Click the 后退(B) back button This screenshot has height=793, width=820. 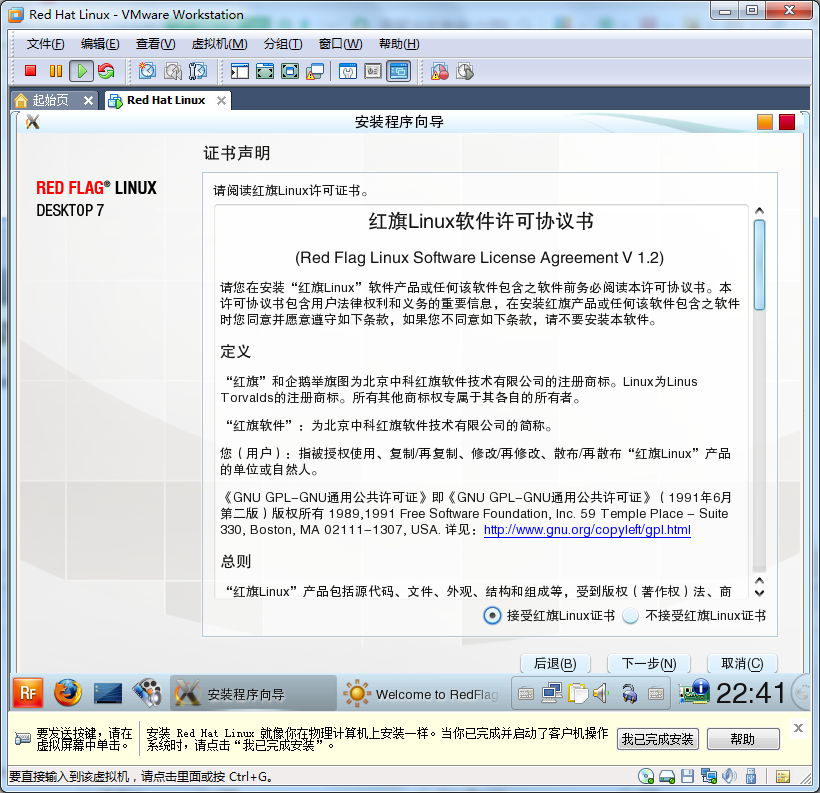coord(555,664)
